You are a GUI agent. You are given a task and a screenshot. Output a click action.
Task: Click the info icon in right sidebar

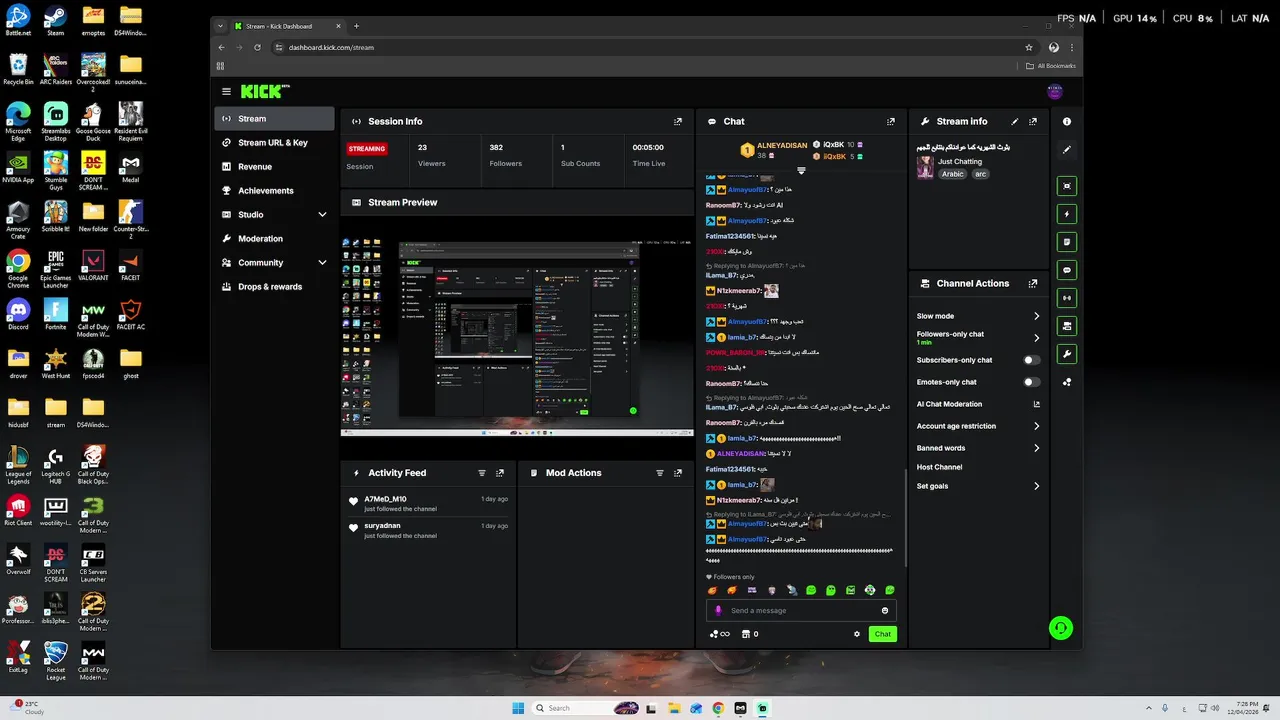(x=1067, y=122)
